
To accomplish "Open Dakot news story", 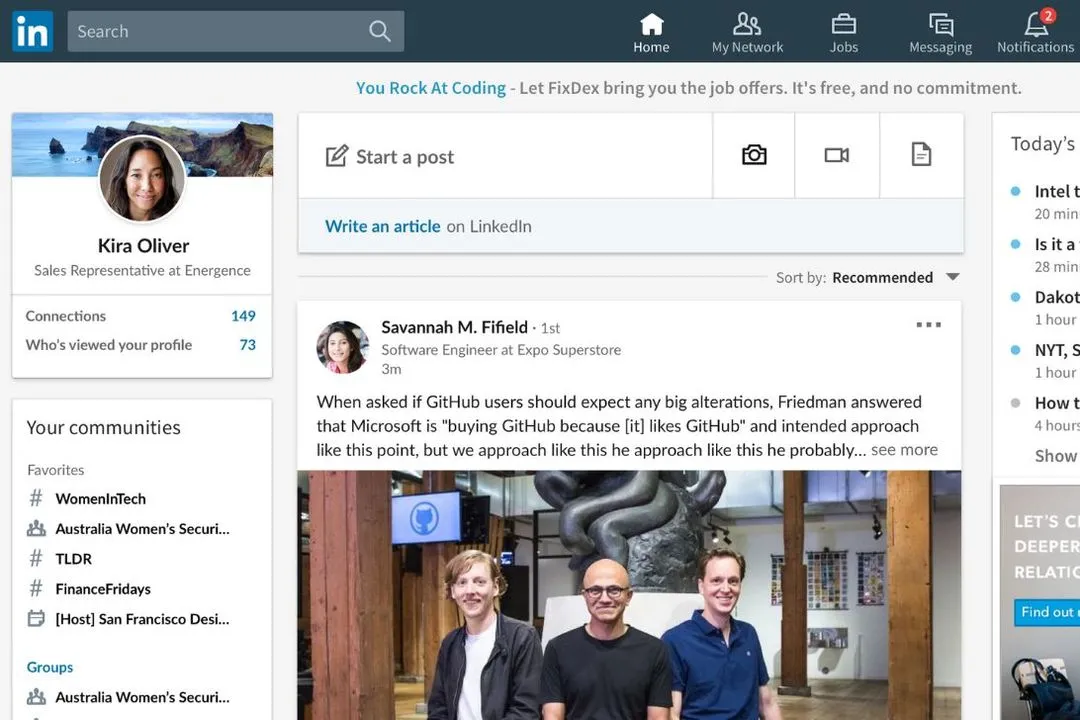I will pyautogui.click(x=1057, y=297).
